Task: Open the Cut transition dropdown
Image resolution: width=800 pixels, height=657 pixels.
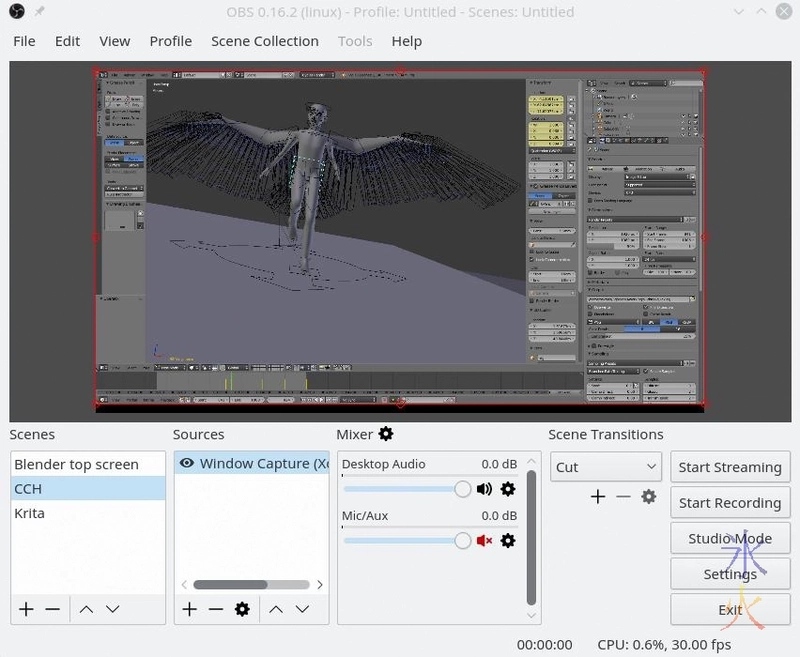Action: 606,467
